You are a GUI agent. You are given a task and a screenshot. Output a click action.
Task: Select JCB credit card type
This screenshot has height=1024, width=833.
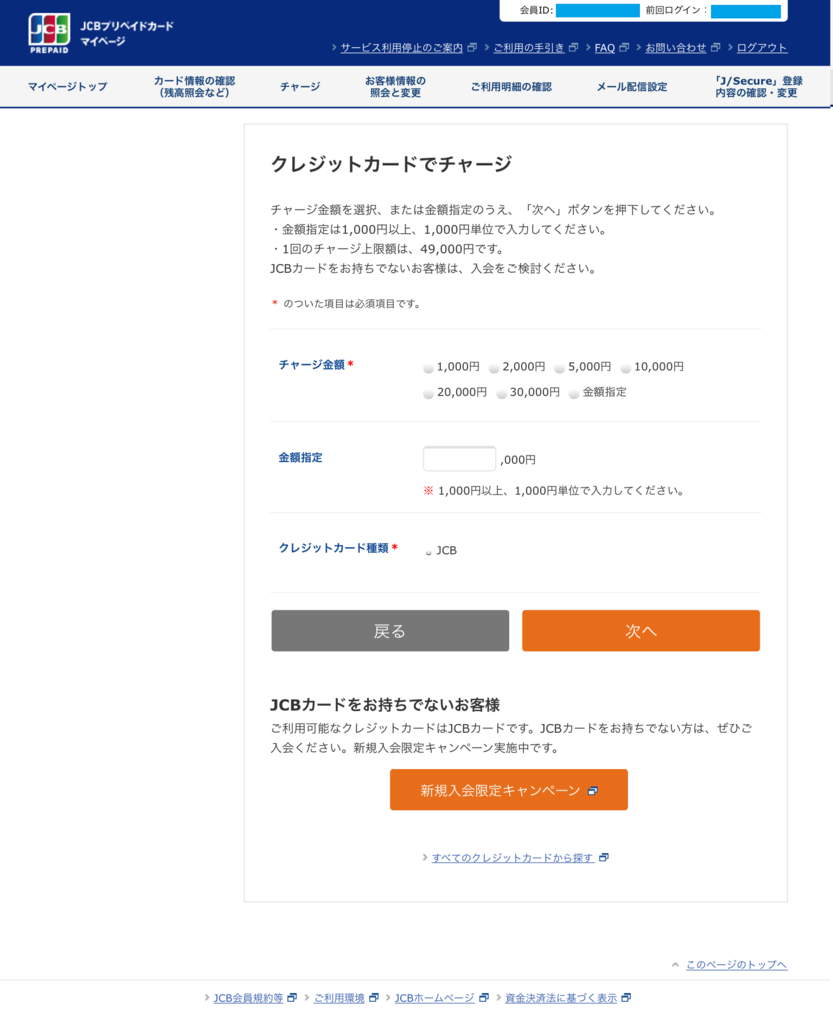429,552
